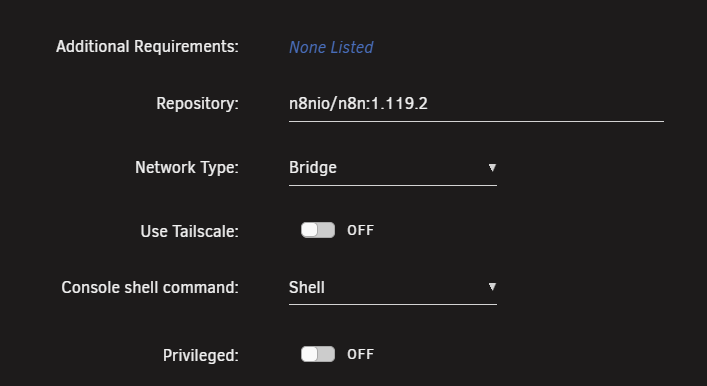
Task: Click the OFF text beside Privileged
Action: (360, 354)
